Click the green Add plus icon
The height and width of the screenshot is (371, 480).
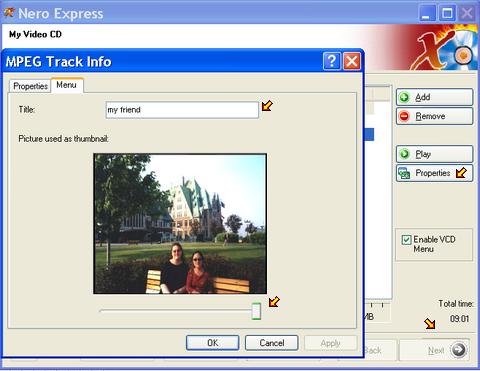point(404,97)
